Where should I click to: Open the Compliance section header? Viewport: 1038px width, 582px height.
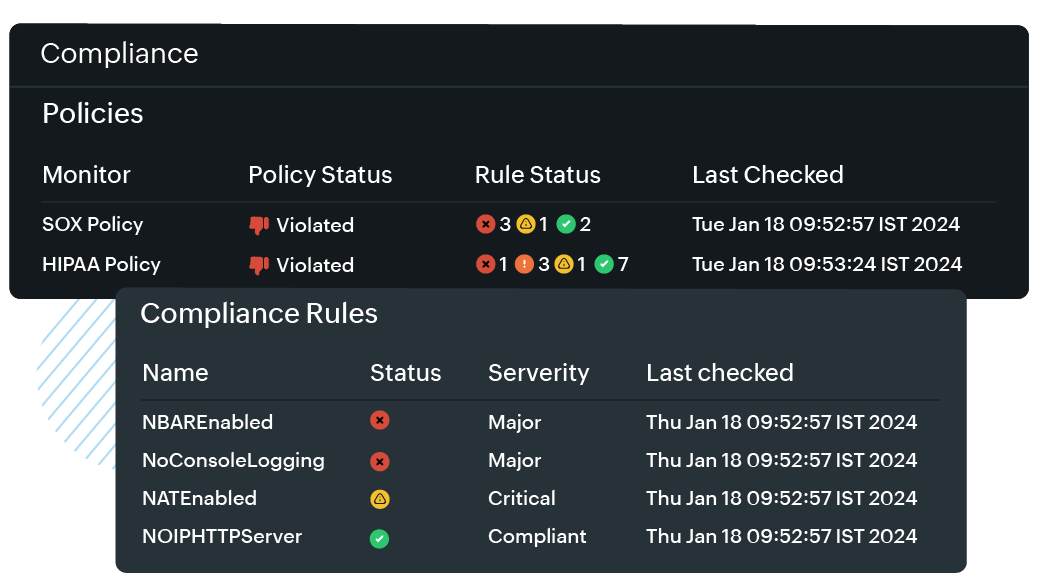(119, 54)
